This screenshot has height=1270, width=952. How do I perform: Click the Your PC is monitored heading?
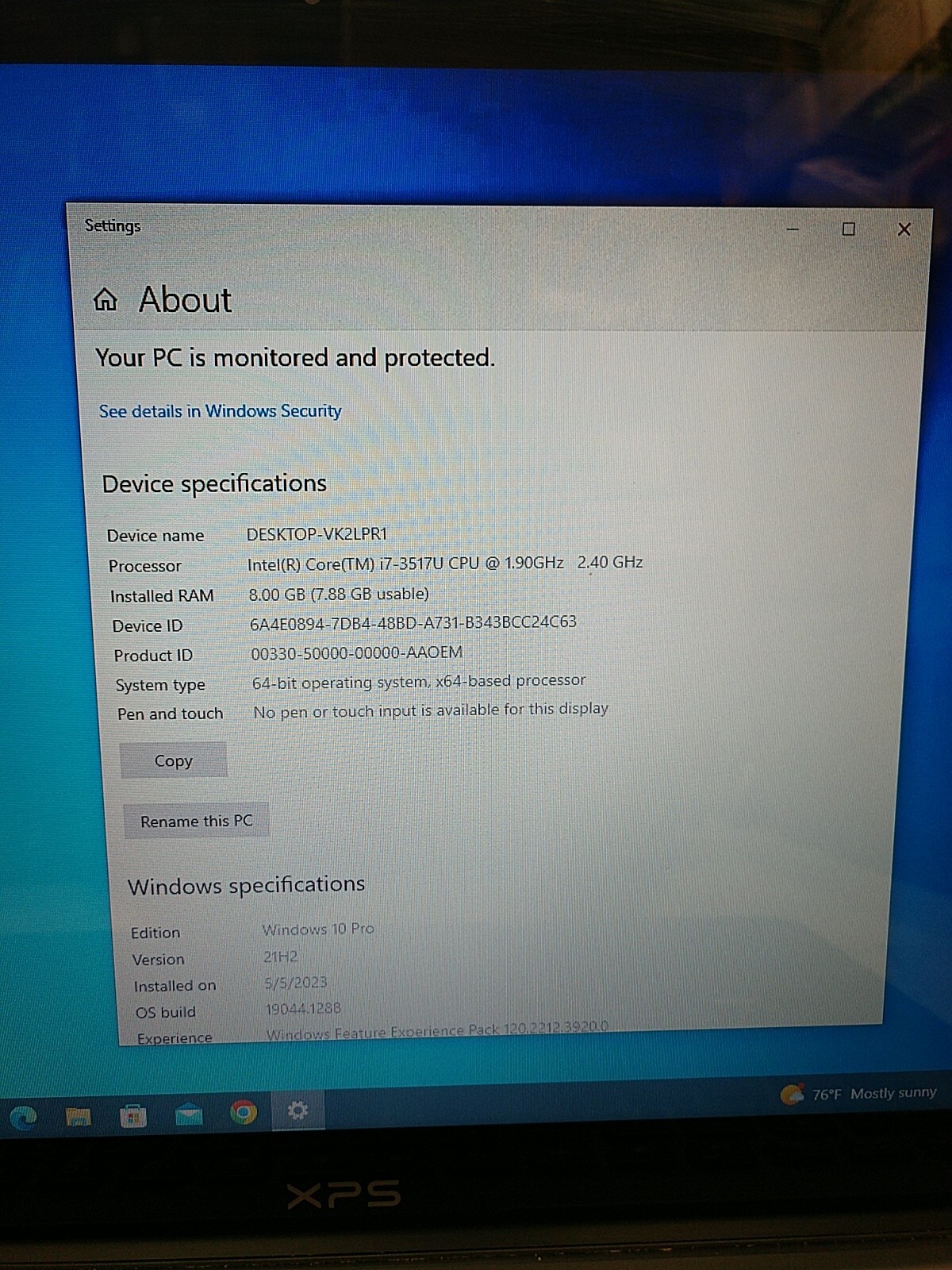(x=295, y=358)
